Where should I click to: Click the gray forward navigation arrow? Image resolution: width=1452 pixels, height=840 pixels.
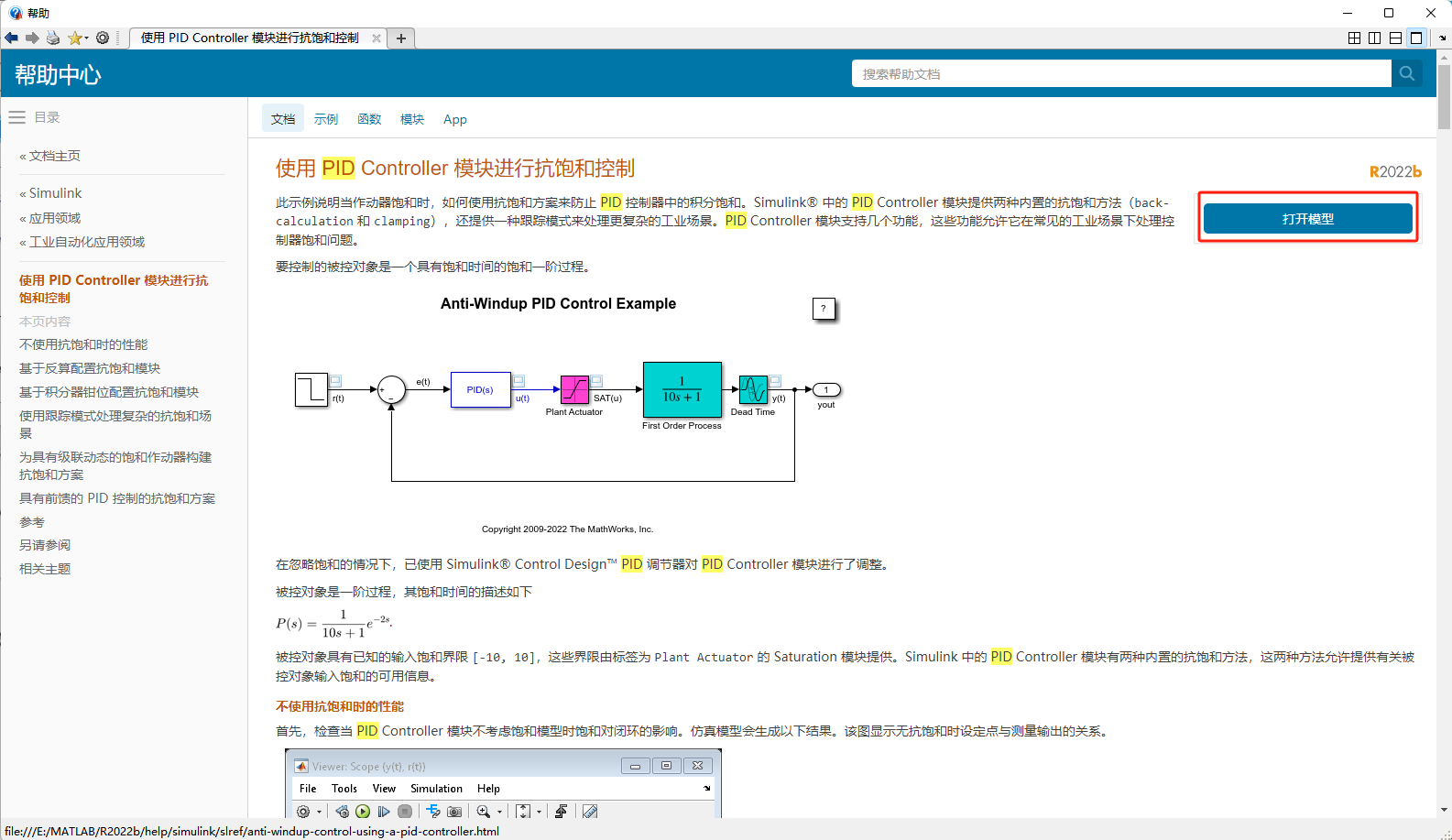[x=32, y=38]
